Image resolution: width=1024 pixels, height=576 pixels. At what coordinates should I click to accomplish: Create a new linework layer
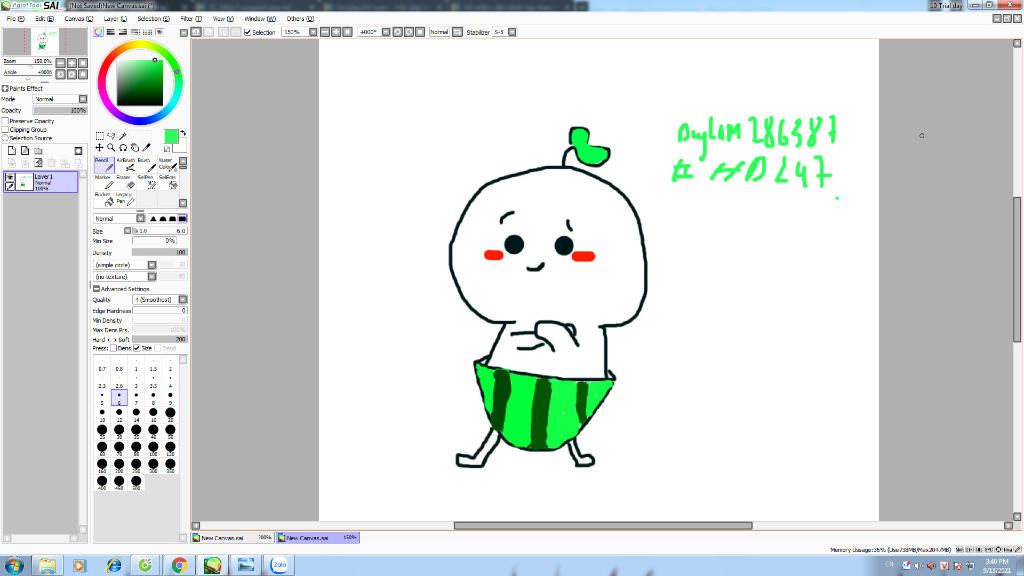25,151
